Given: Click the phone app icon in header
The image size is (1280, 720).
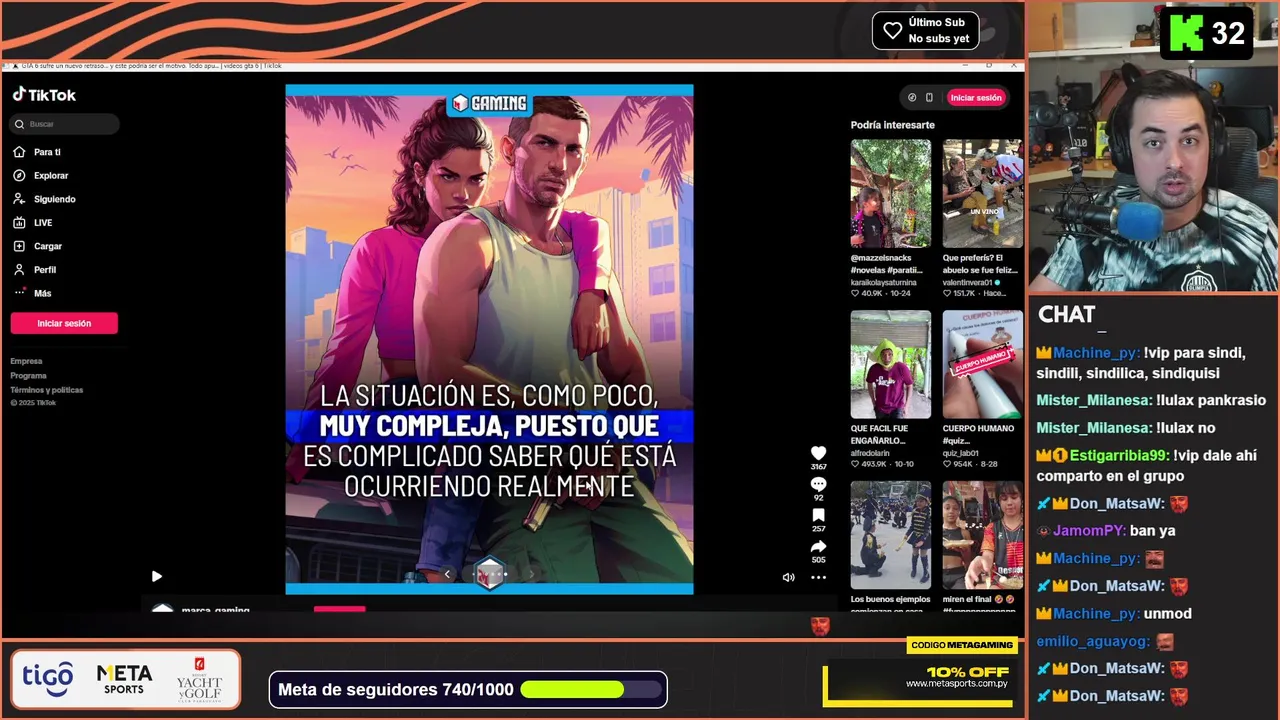Looking at the screenshot, I should [x=929, y=98].
